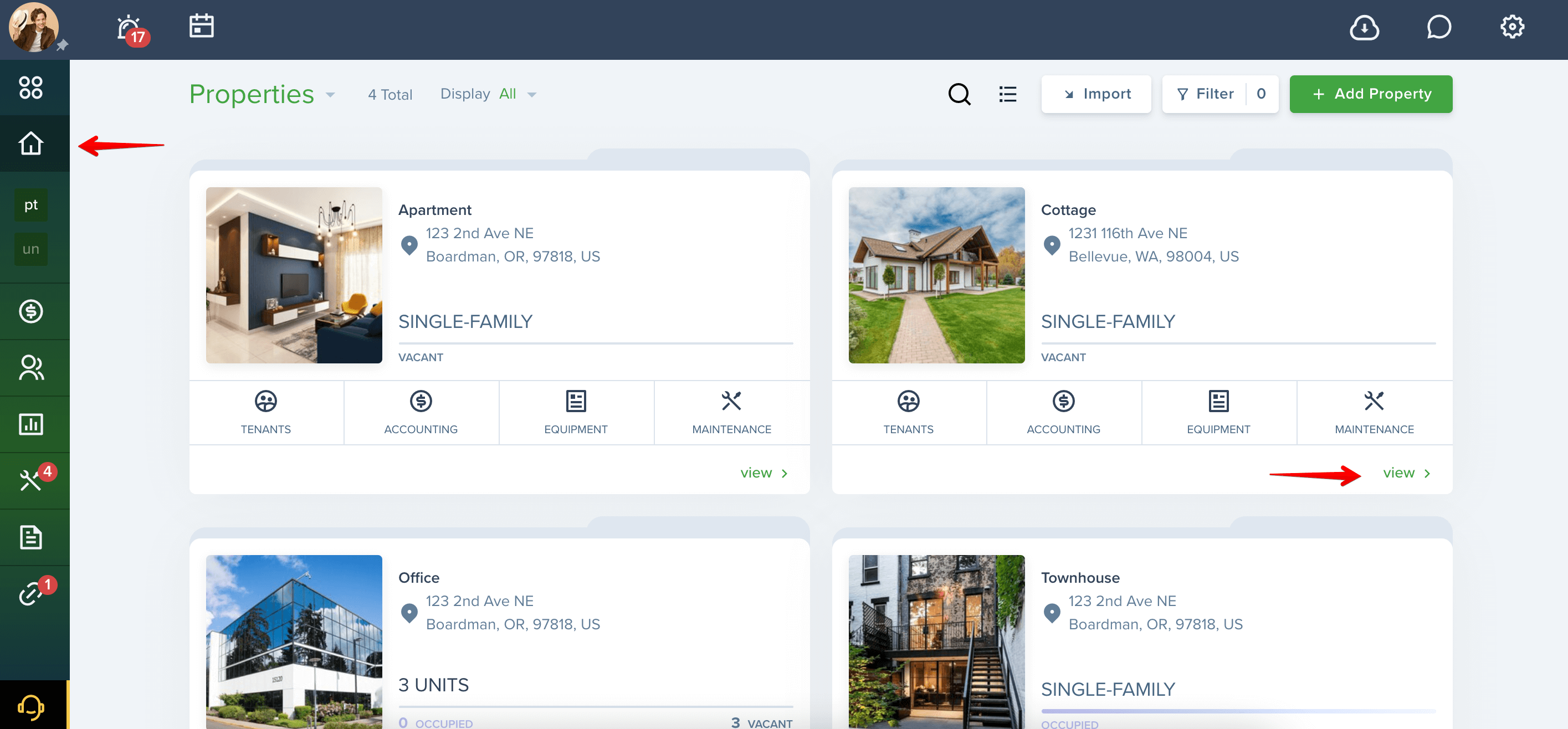Open the reports chart icon in sidebar
This screenshot has width=1568, height=729.
pos(30,424)
